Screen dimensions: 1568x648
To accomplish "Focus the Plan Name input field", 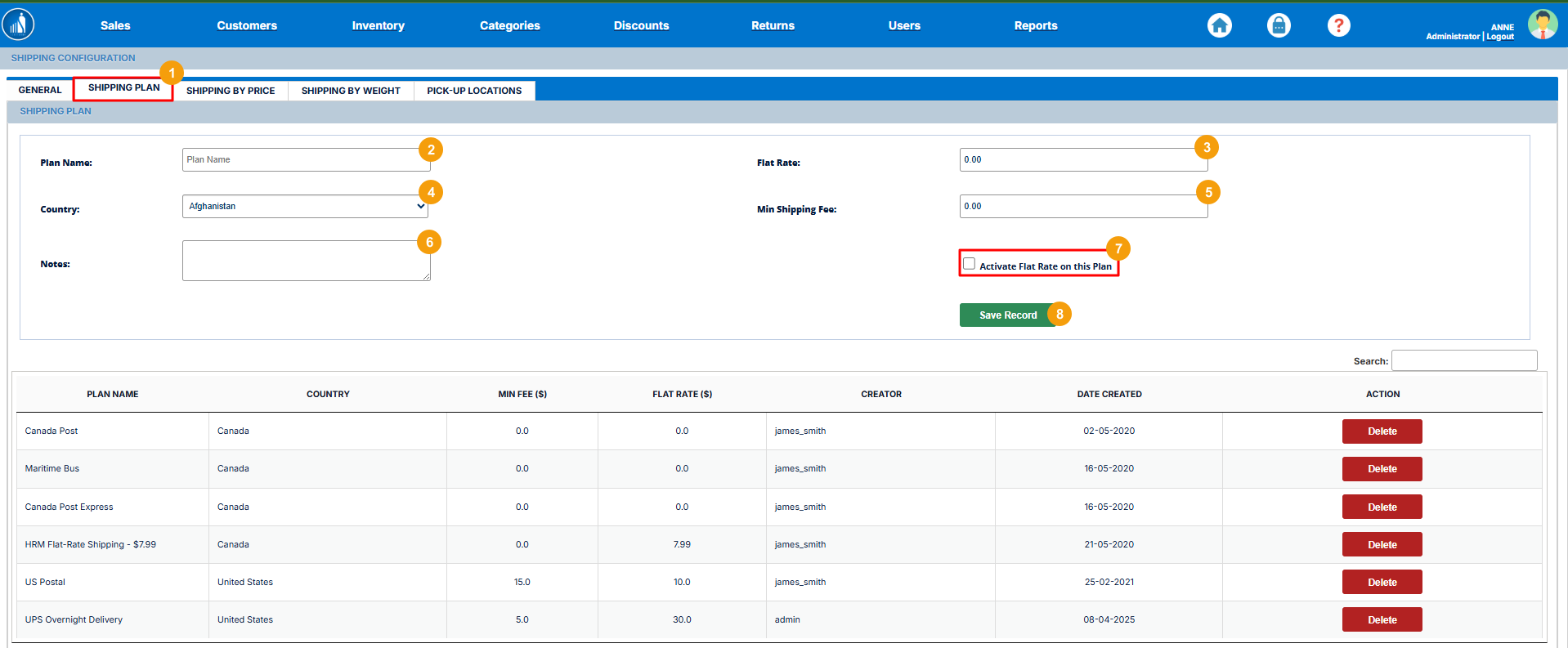I will [x=305, y=159].
